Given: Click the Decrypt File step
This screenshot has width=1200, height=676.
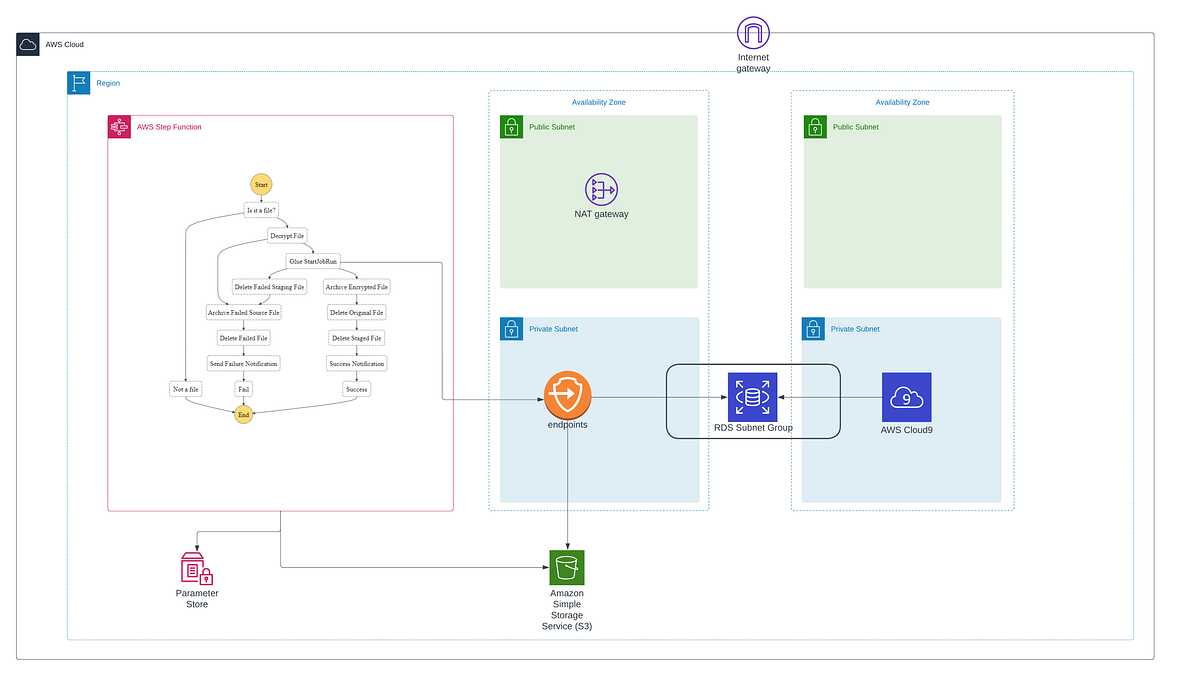Looking at the screenshot, I should click(x=286, y=235).
